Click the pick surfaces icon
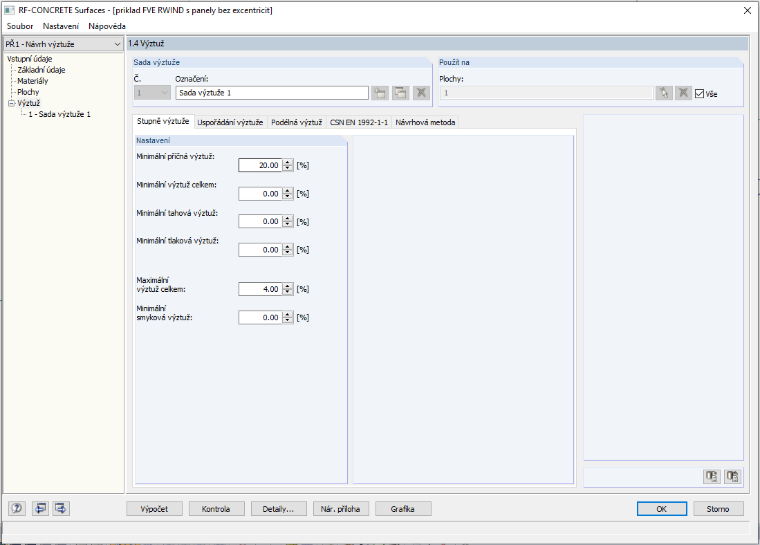760x545 pixels. click(x=664, y=93)
